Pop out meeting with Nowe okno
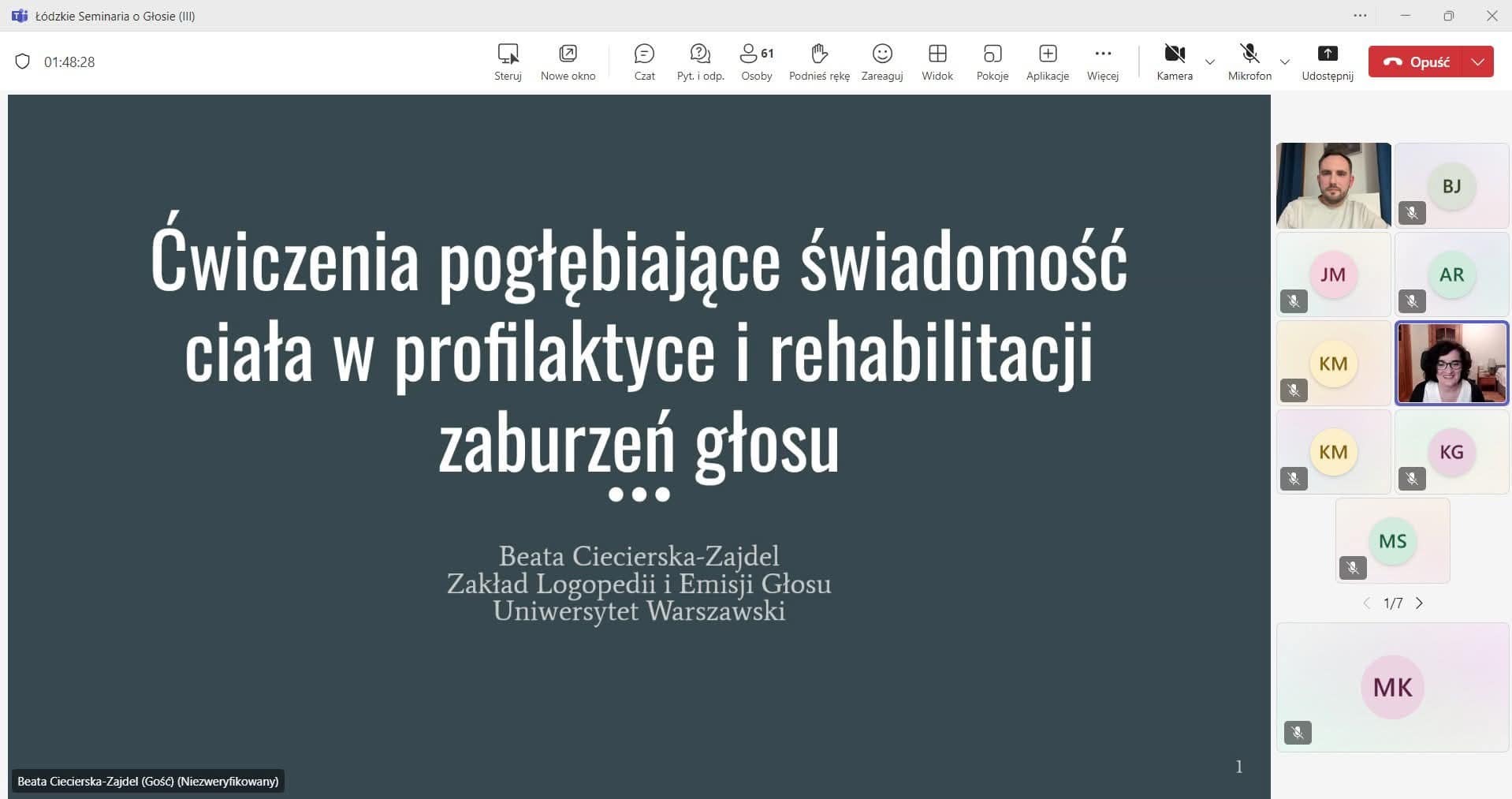The image size is (1512, 799). click(x=568, y=62)
